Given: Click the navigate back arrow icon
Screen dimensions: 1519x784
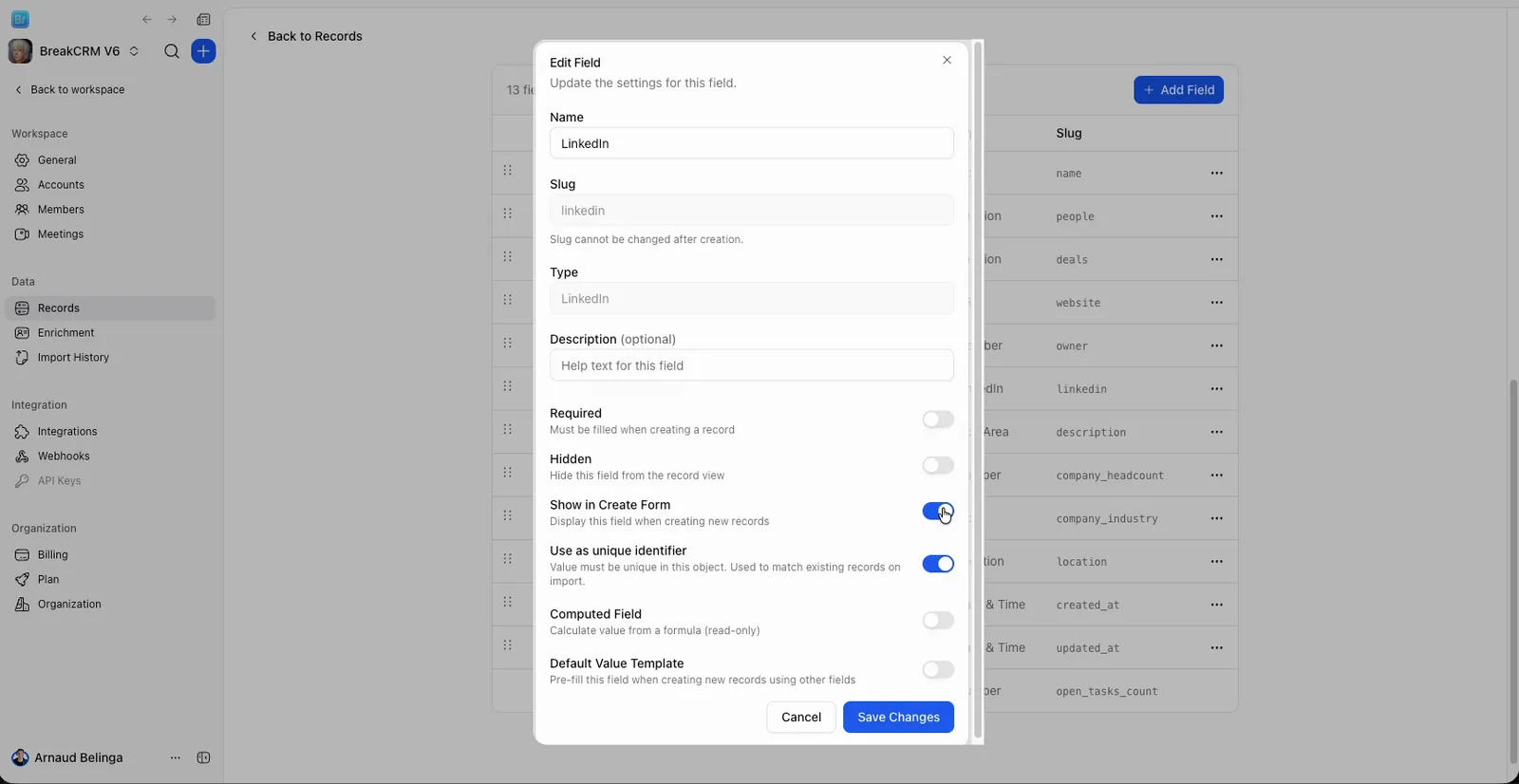Looking at the screenshot, I should pyautogui.click(x=146, y=19).
